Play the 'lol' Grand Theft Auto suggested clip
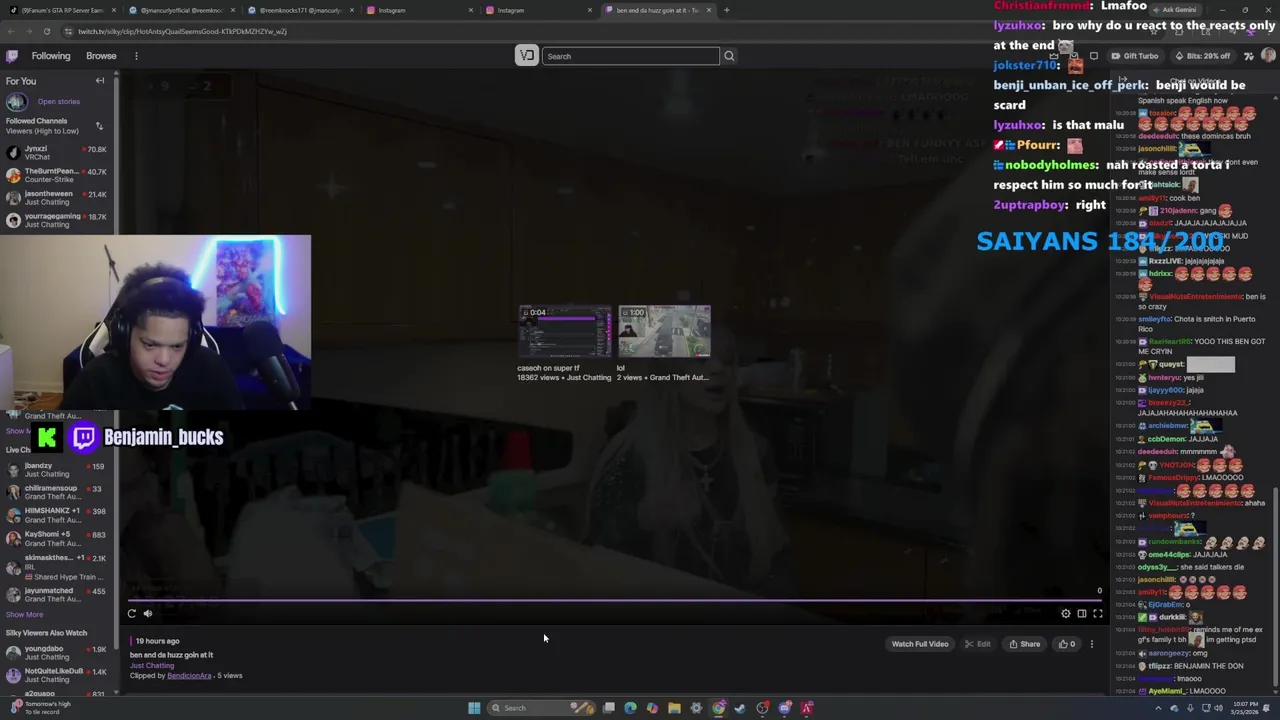This screenshot has height=720, width=1280. click(664, 343)
